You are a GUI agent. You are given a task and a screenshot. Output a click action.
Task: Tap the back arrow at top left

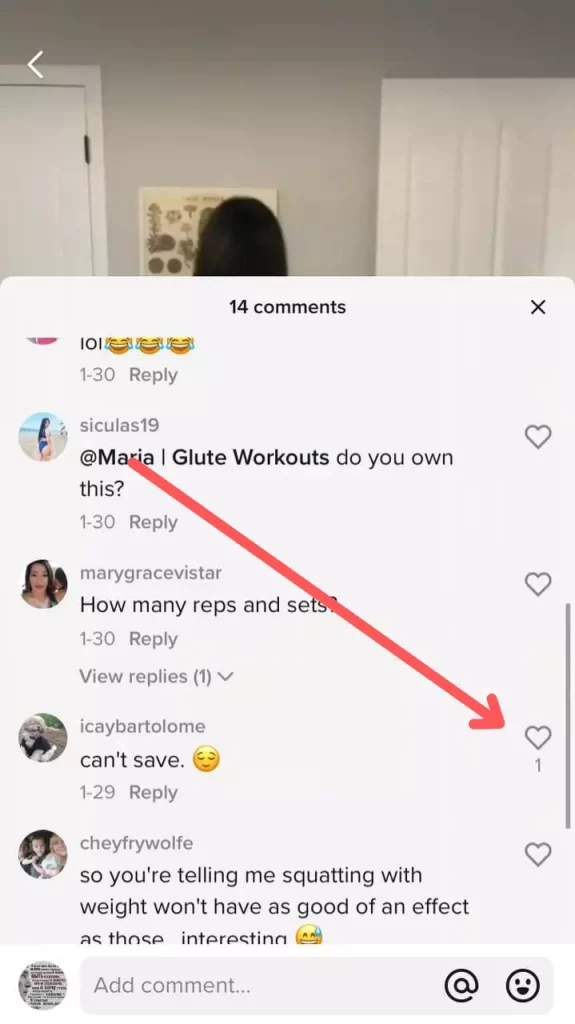click(35, 65)
